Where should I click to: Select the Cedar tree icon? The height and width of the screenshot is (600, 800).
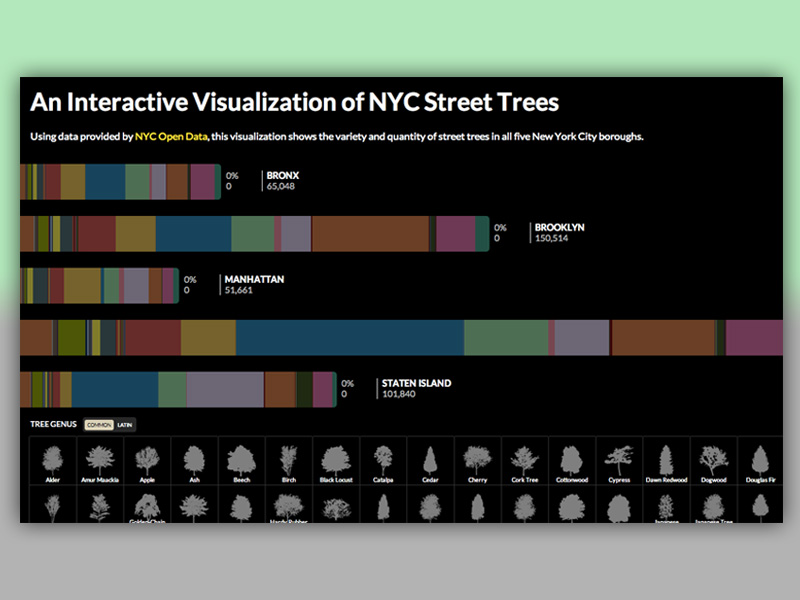pos(430,460)
